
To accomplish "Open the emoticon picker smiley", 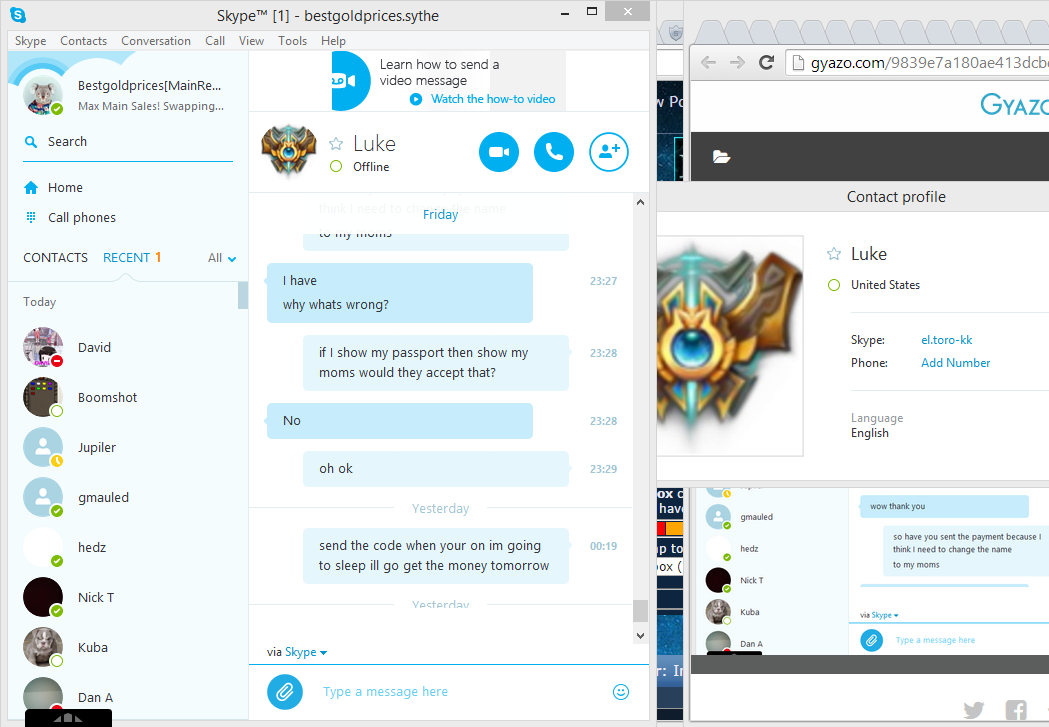I will (621, 692).
